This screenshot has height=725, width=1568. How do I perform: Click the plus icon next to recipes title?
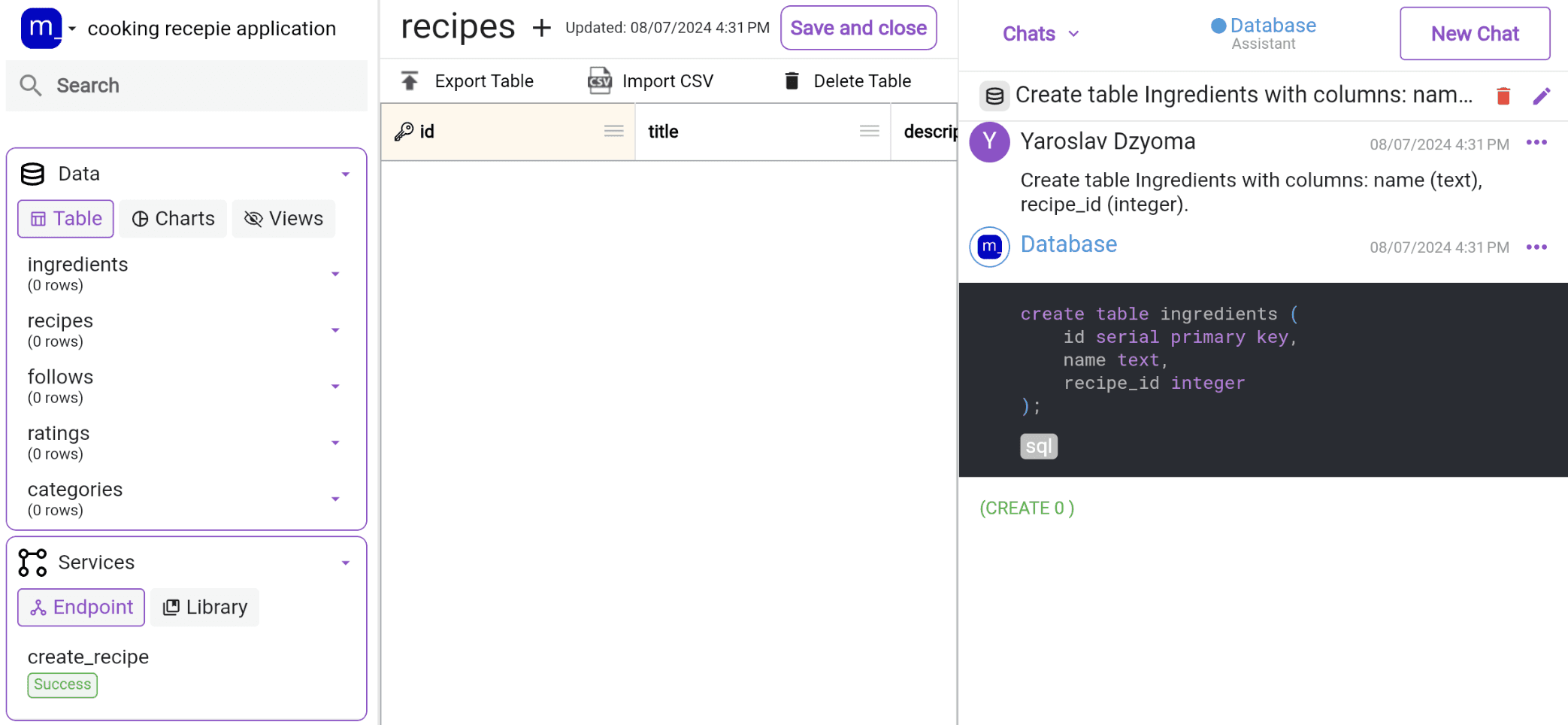[x=541, y=28]
